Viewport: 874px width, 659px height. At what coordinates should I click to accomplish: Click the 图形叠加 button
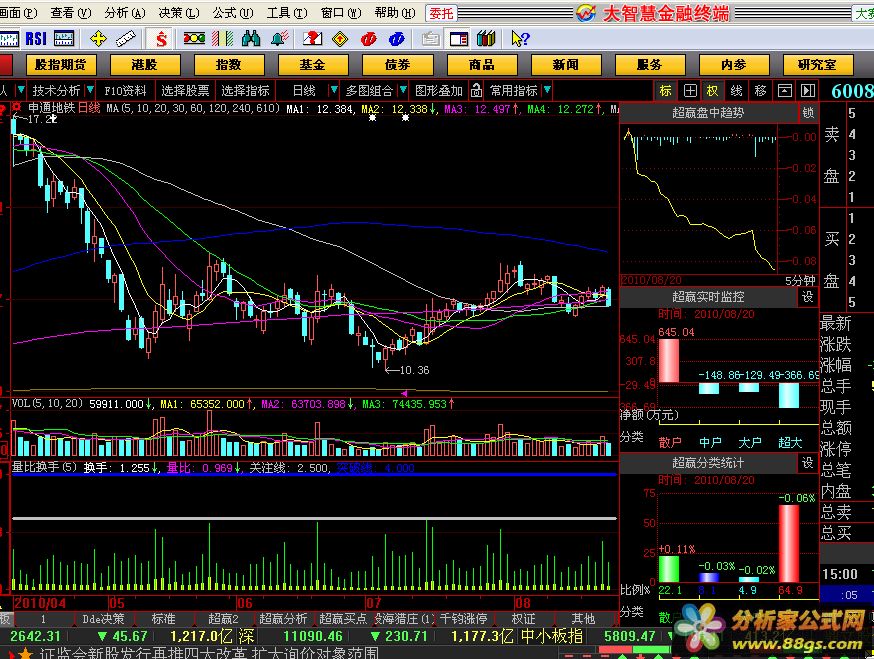click(439, 90)
